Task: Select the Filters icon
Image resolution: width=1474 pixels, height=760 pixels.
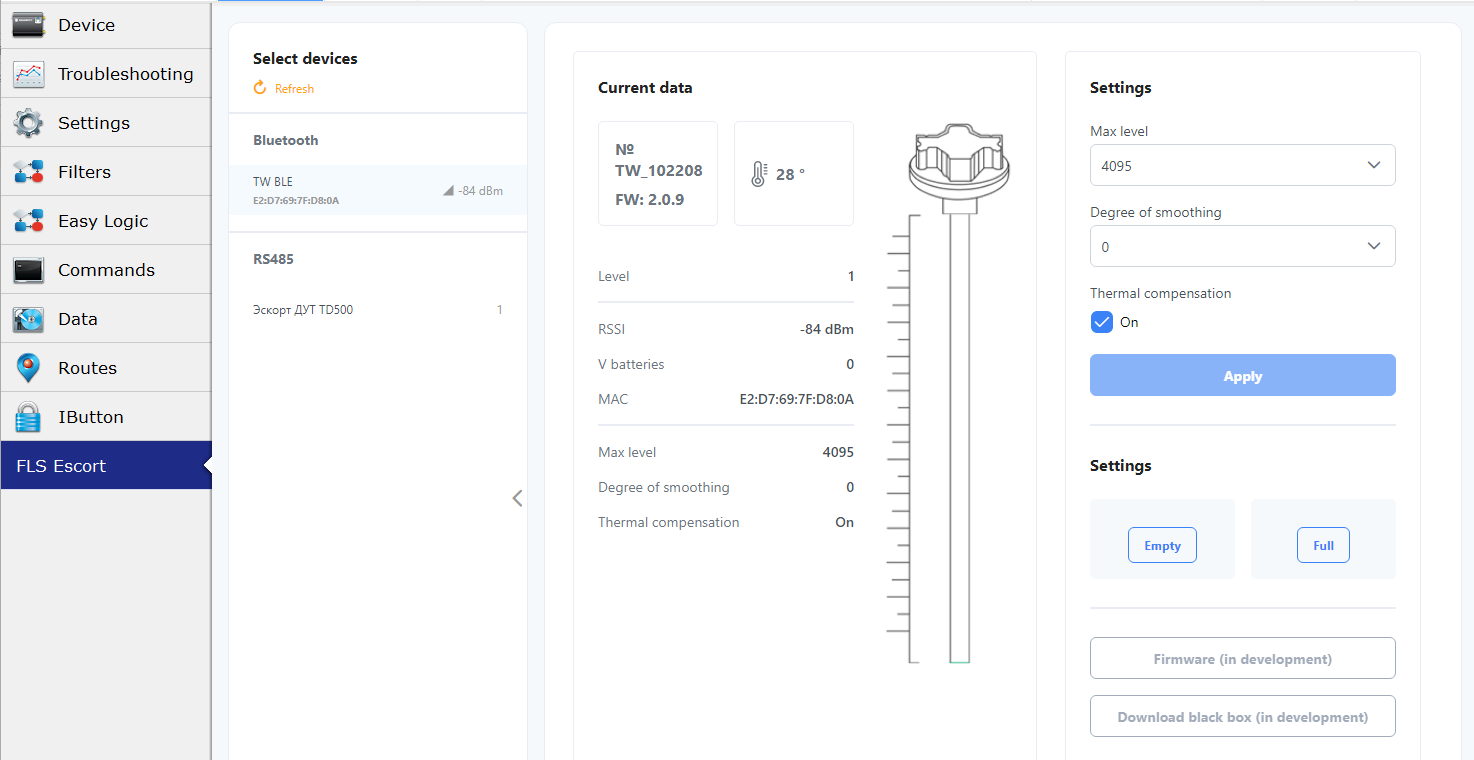Action: [x=28, y=172]
